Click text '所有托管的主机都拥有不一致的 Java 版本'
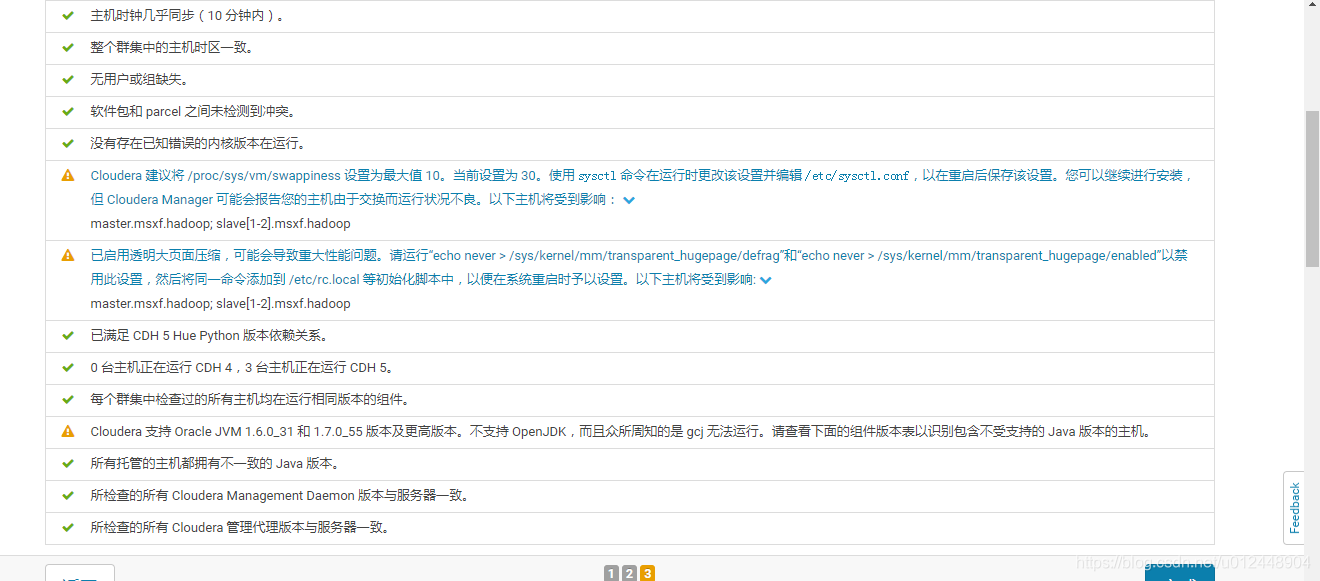 215,464
